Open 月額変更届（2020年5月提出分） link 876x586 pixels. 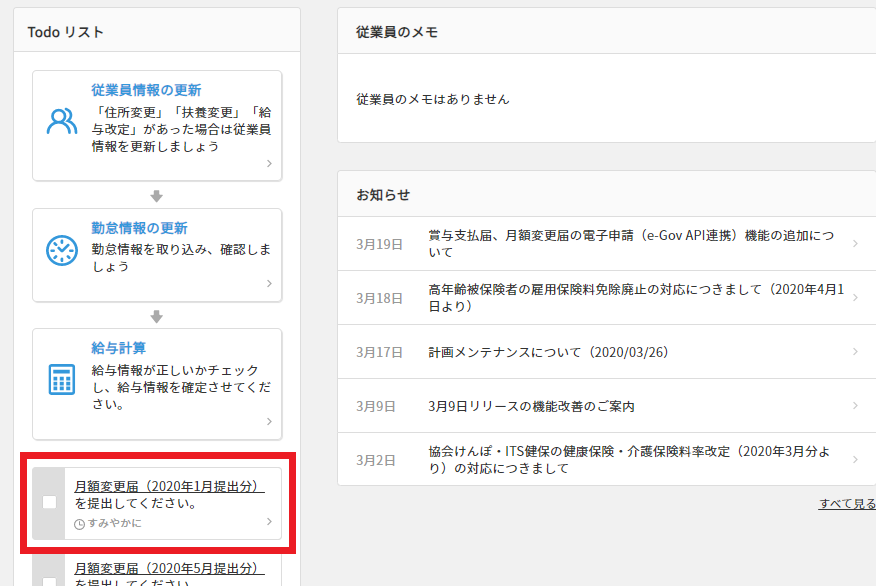click(169, 568)
